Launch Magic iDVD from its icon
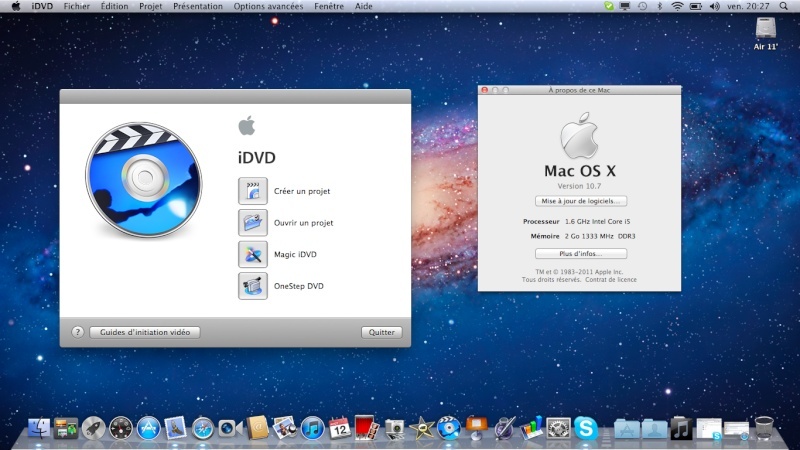Viewport: 800px width, 450px height. coord(253,254)
